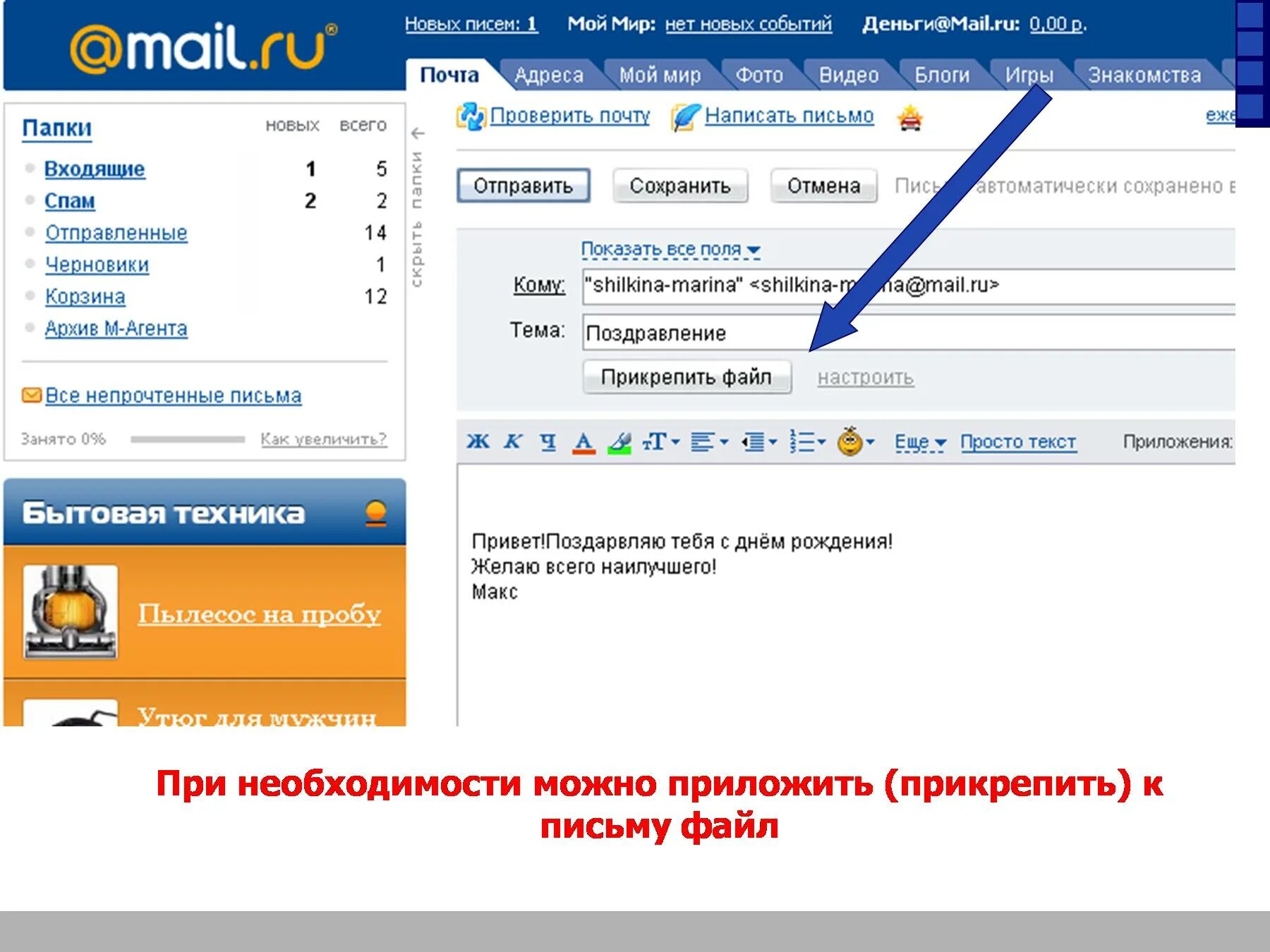The width and height of the screenshot is (1270, 952).
Task: Click the Написать письмо link
Action: point(790,116)
